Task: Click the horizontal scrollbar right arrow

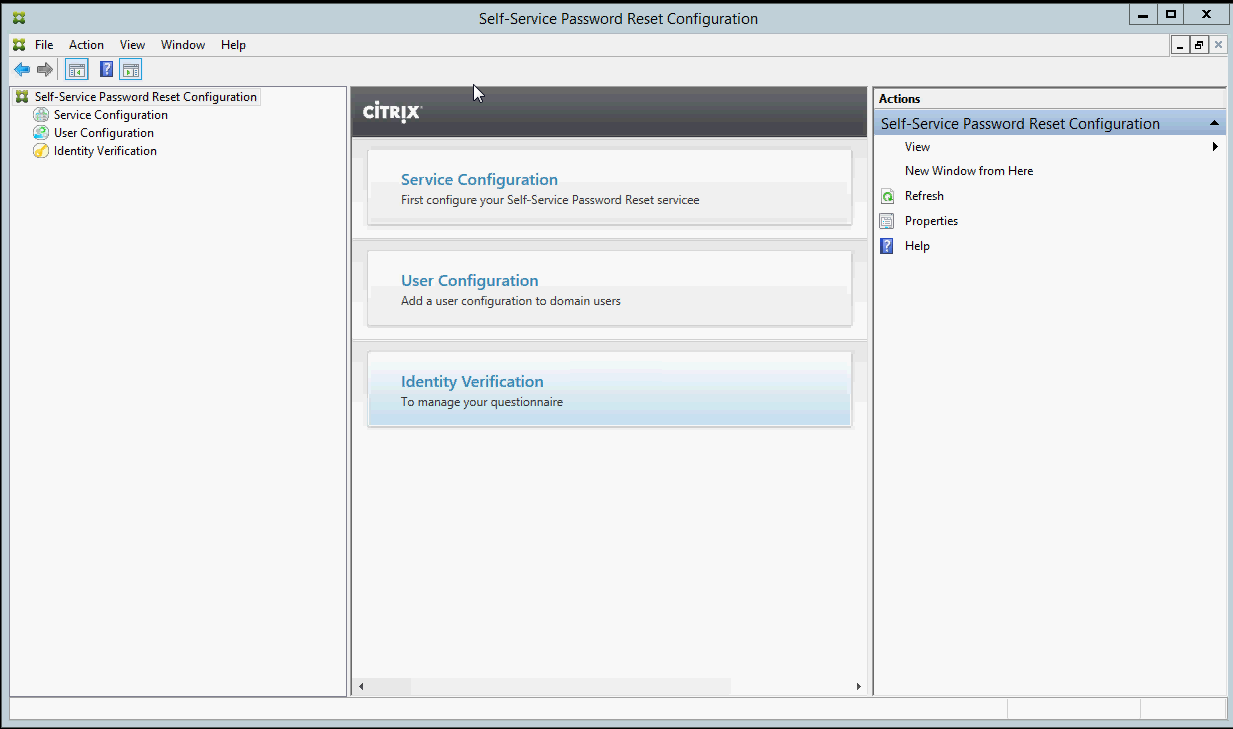Action: (x=858, y=687)
